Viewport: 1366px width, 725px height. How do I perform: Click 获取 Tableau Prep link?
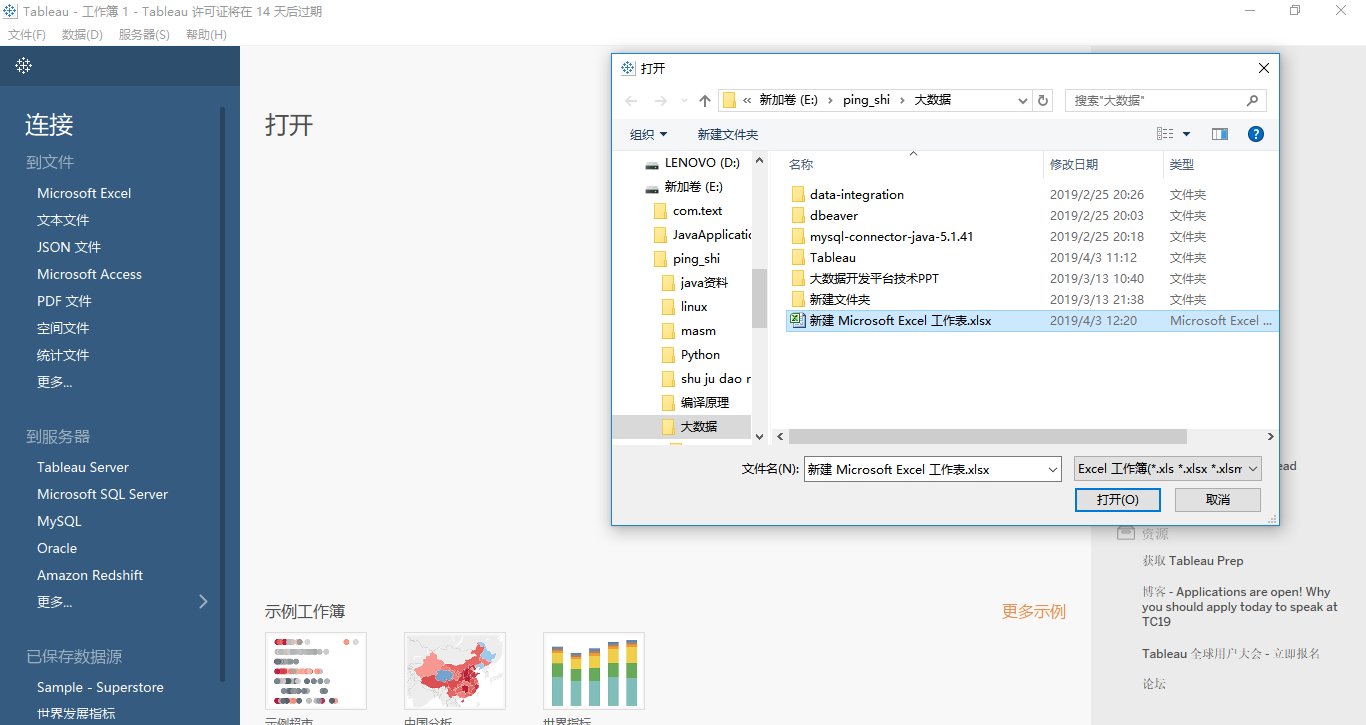pyautogui.click(x=1193, y=561)
